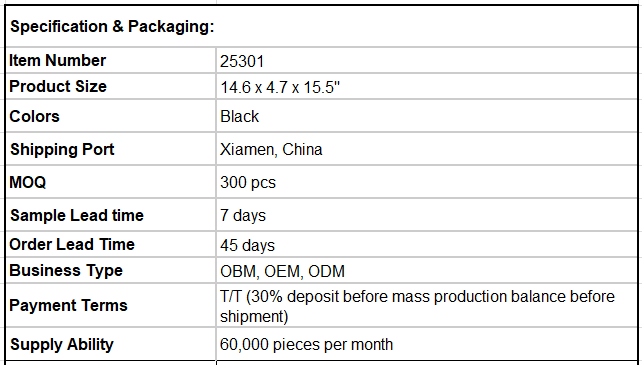This screenshot has height=365, width=642.
Task: Select the Sample Lead time label cell
Action: point(111,215)
